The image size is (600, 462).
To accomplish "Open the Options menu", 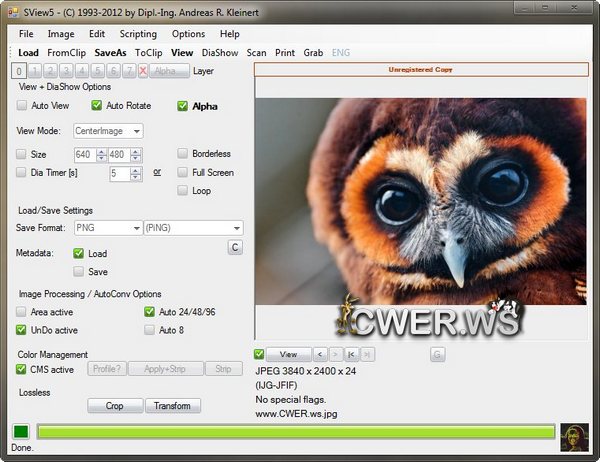I will [x=187, y=34].
